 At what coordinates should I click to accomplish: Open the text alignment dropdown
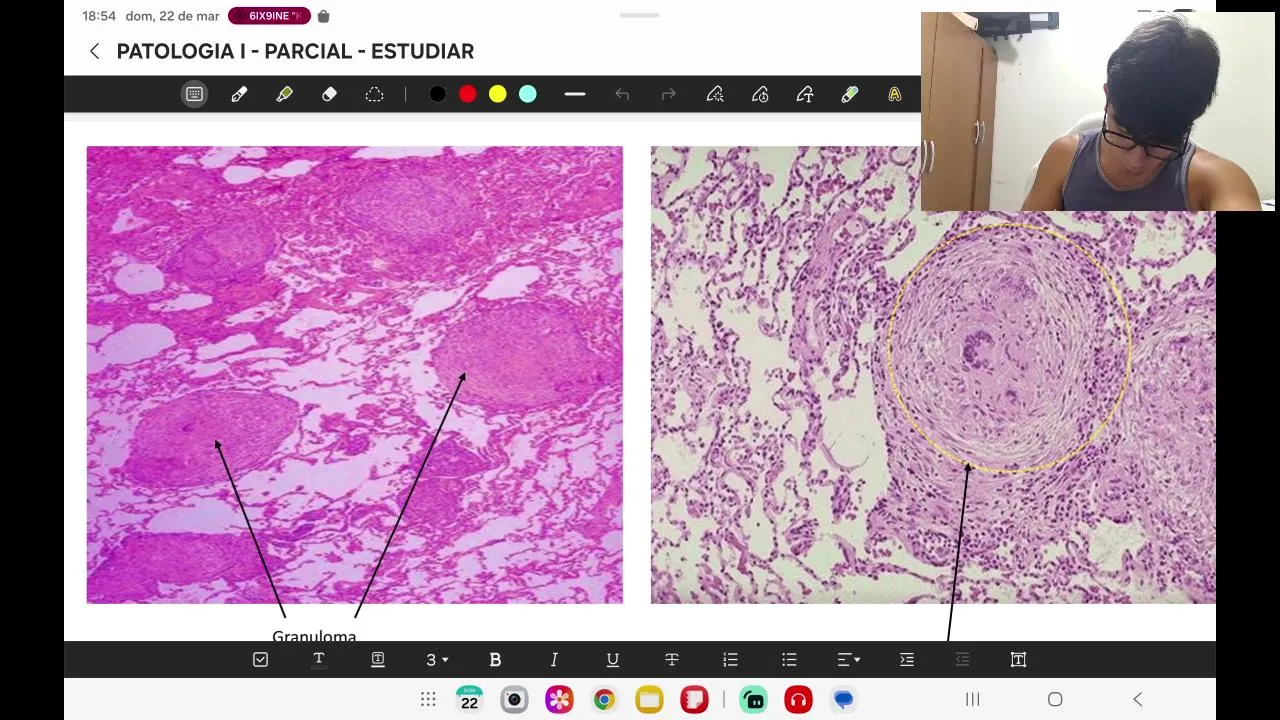[848, 659]
